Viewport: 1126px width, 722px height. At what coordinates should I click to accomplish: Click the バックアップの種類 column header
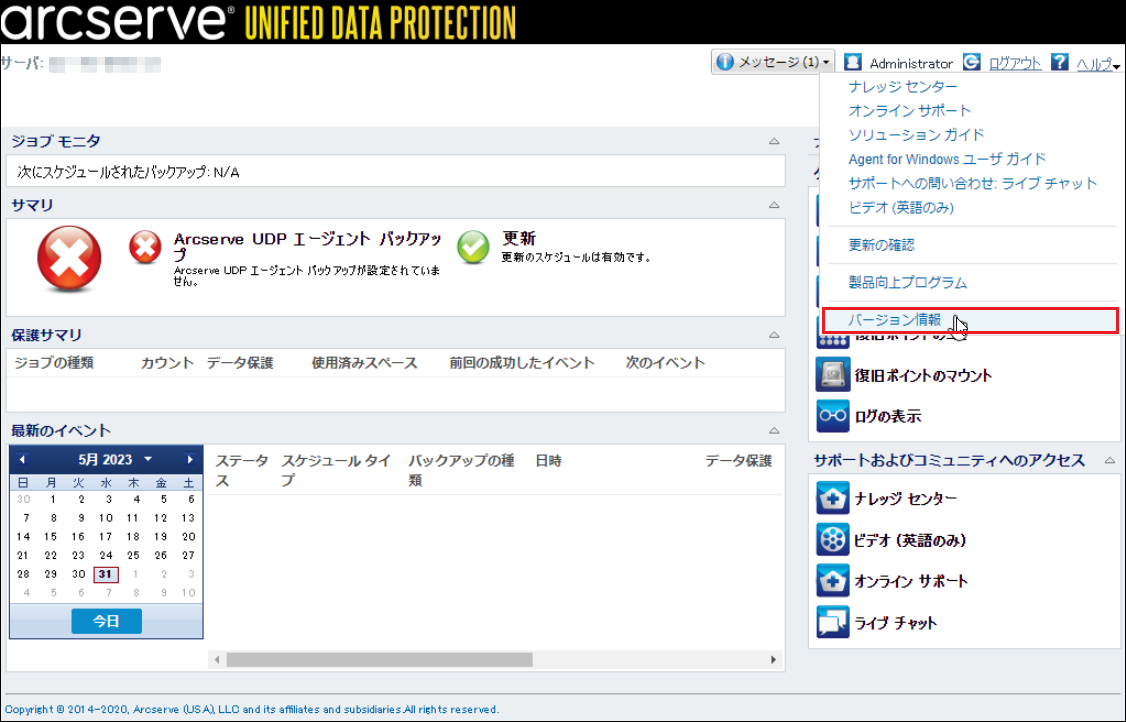[461, 471]
